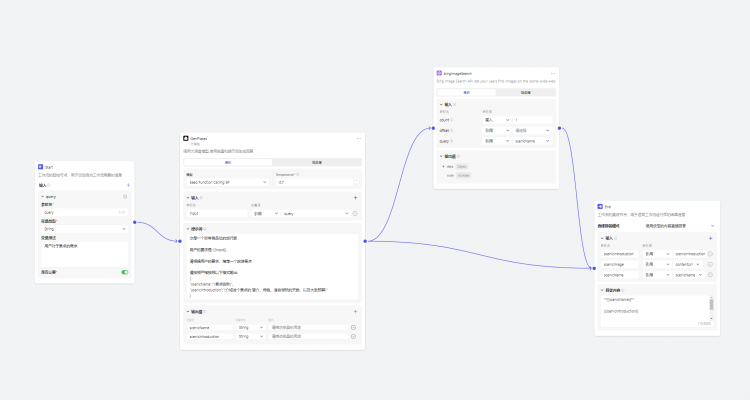
Task: Collapse the input section in GenPlaces
Action: (188, 198)
